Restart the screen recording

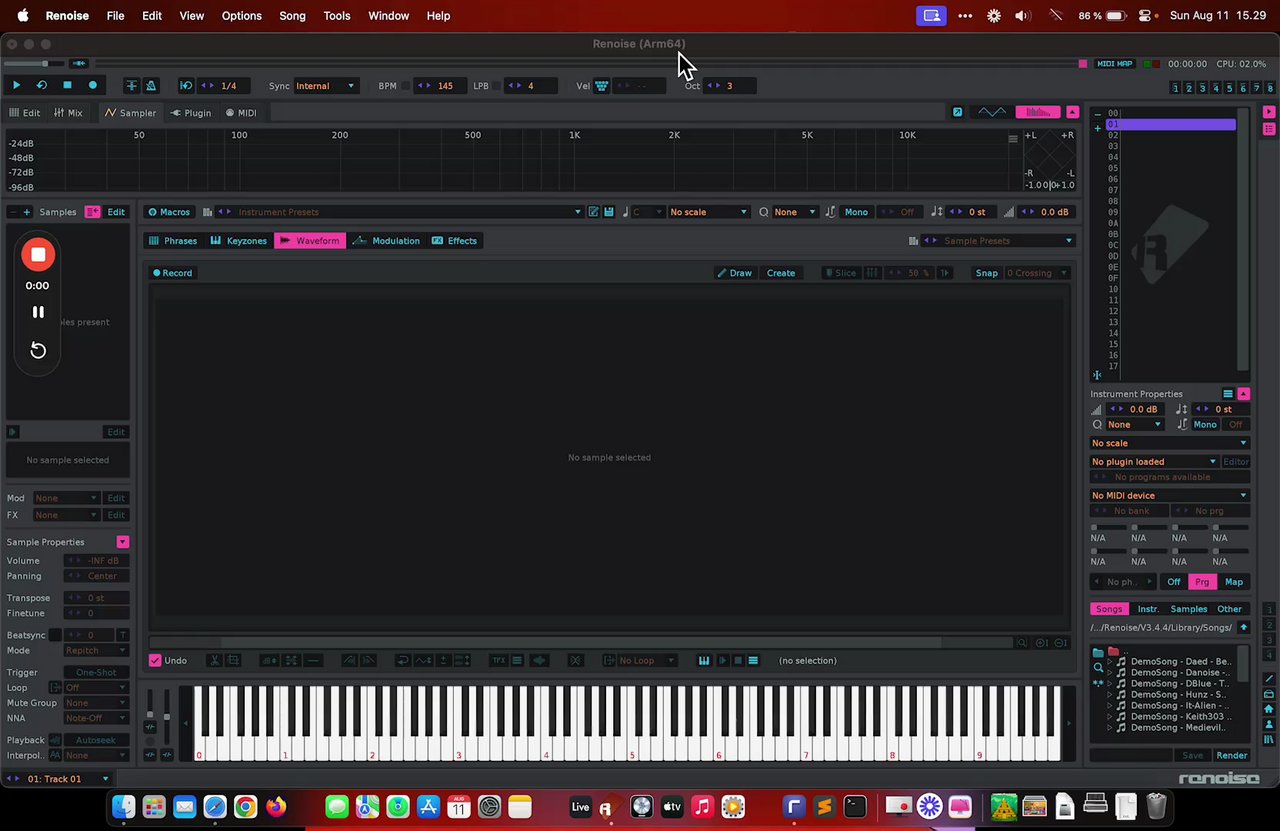(38, 350)
